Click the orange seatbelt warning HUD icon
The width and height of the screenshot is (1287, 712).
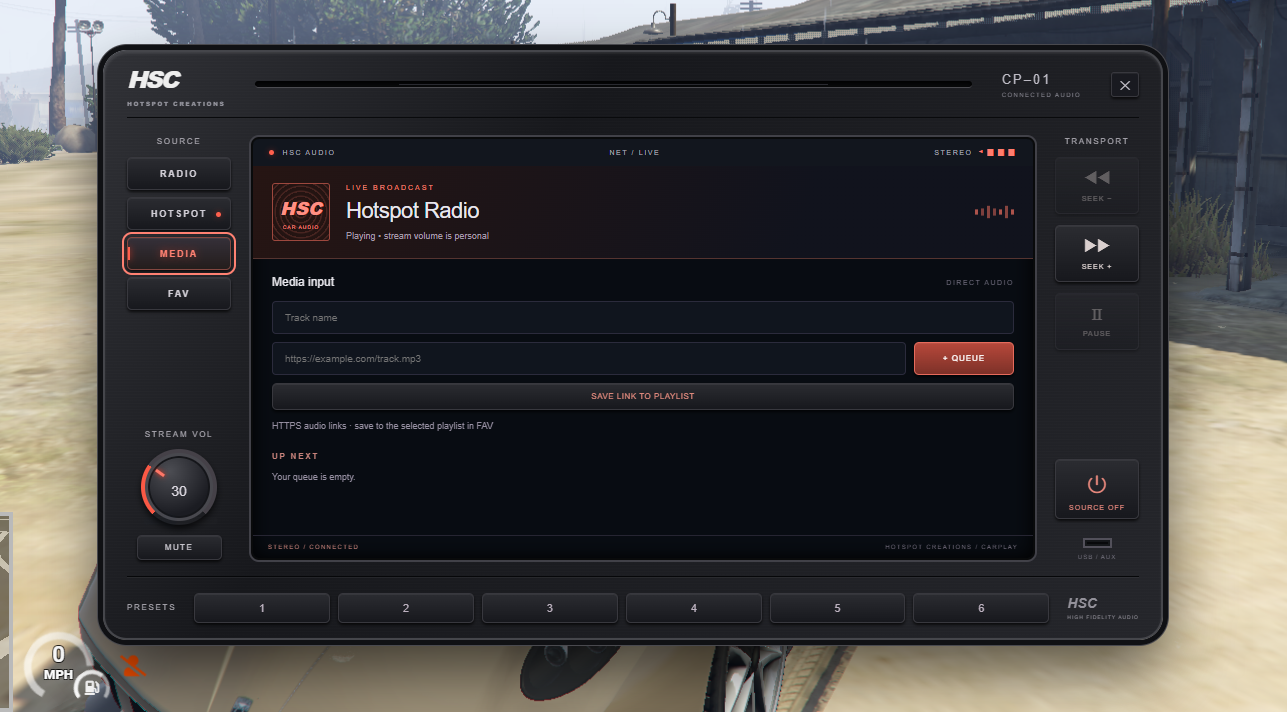coord(132,664)
